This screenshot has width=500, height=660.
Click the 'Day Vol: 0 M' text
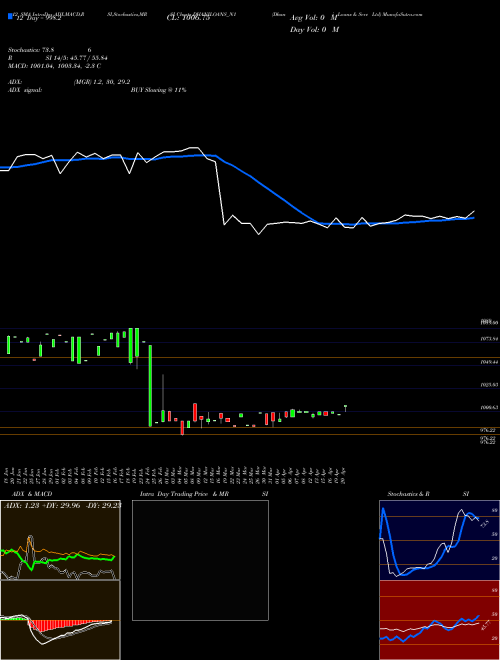(314, 30)
